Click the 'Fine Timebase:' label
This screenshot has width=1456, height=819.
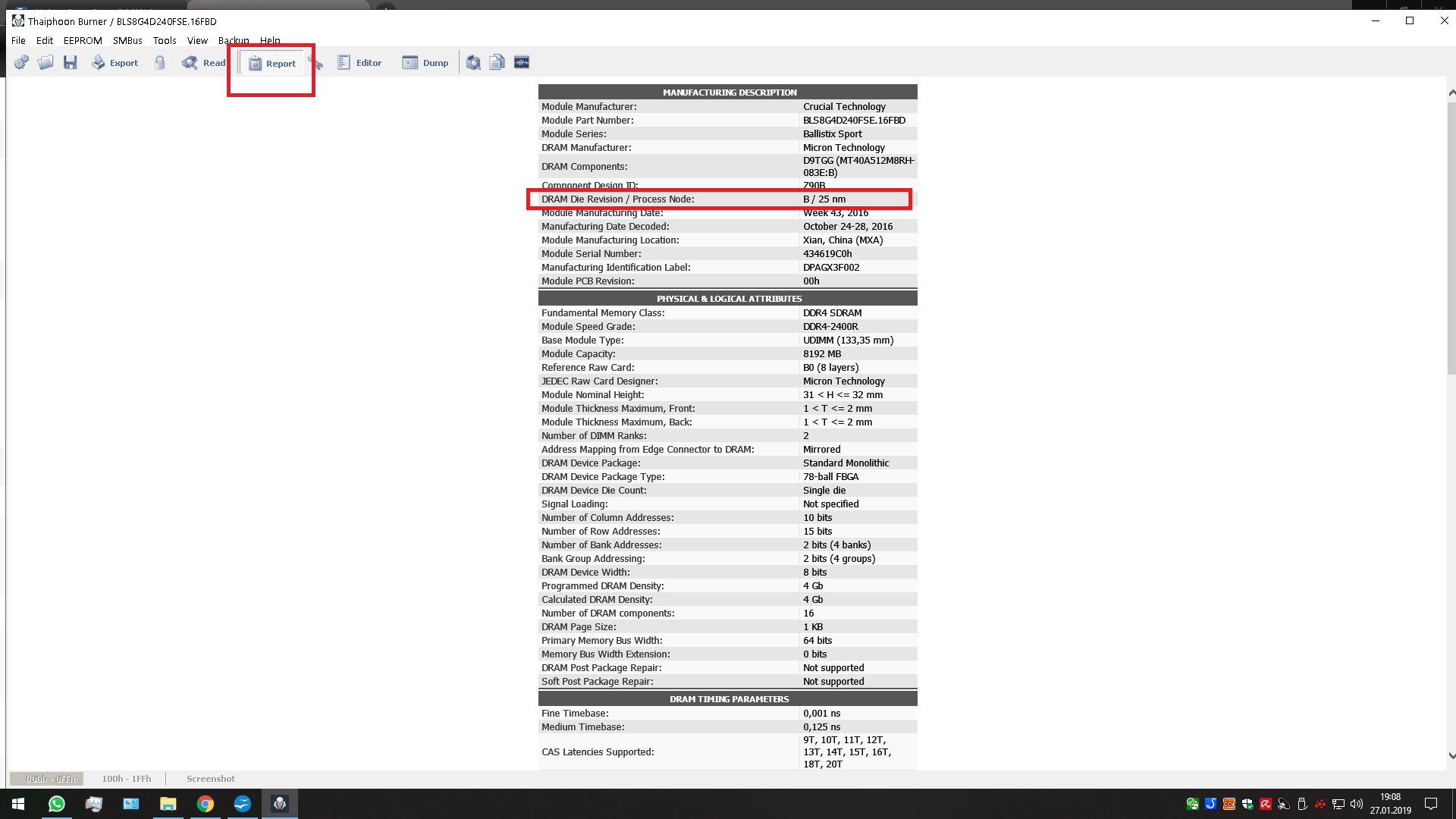tap(575, 714)
